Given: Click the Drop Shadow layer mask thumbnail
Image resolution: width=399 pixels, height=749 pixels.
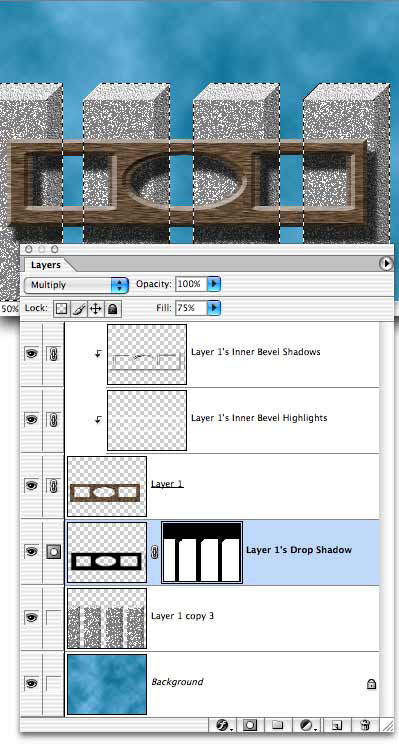Looking at the screenshot, I should 202,552.
